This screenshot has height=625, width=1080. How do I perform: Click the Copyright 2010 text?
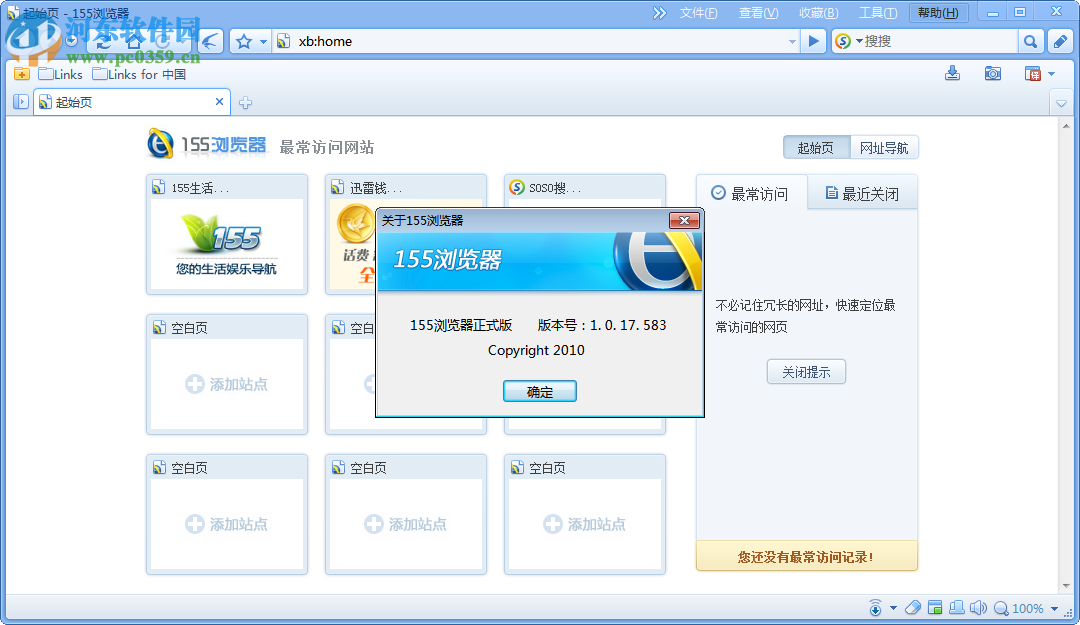point(536,350)
